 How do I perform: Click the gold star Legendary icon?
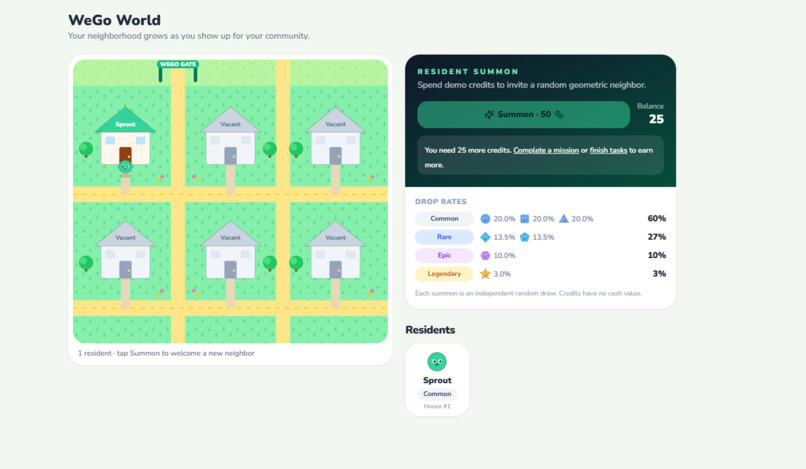[485, 274]
